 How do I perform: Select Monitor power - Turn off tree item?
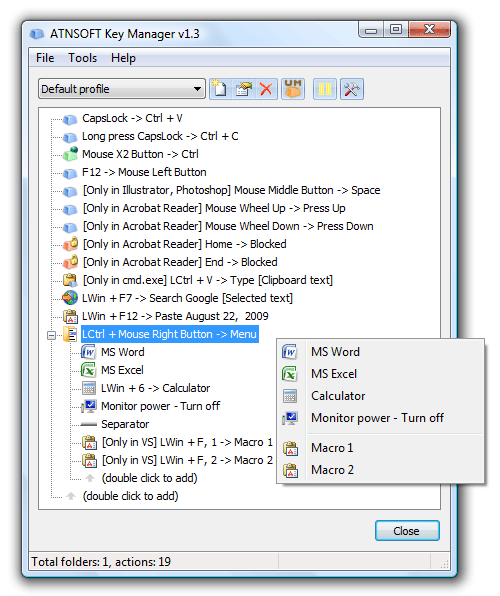(160, 406)
